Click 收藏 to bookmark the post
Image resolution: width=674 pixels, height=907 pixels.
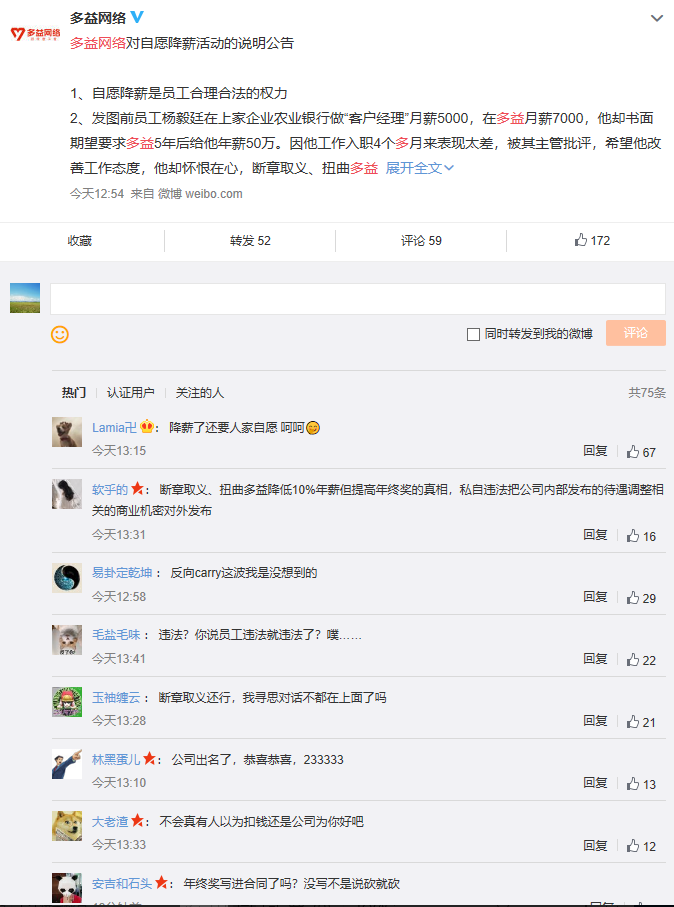coord(80,241)
